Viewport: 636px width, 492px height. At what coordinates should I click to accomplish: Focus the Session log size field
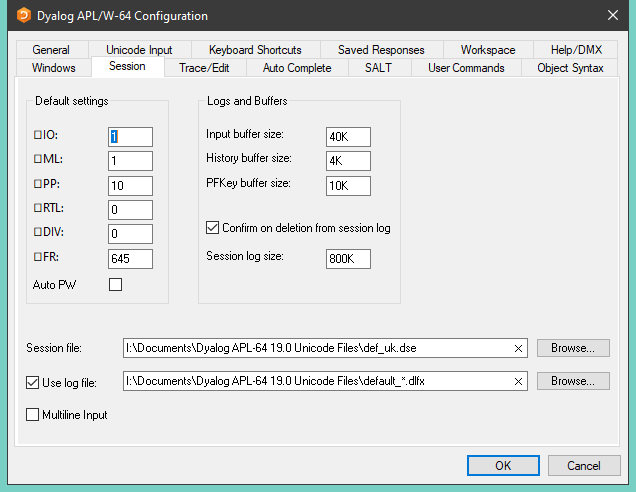(x=348, y=259)
